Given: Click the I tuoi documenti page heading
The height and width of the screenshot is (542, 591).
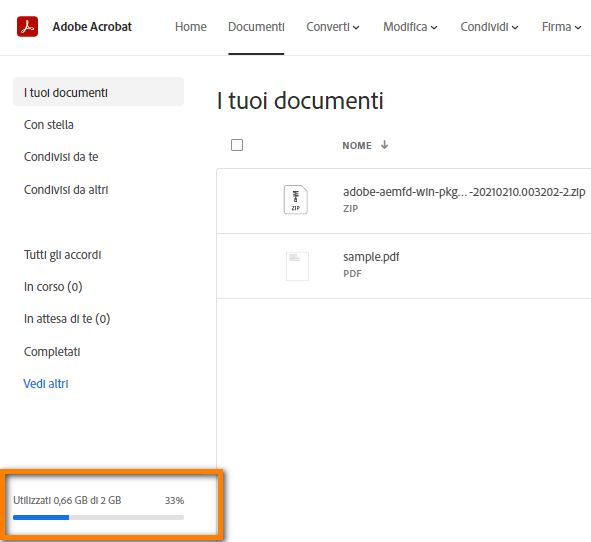Looking at the screenshot, I should 300,101.
